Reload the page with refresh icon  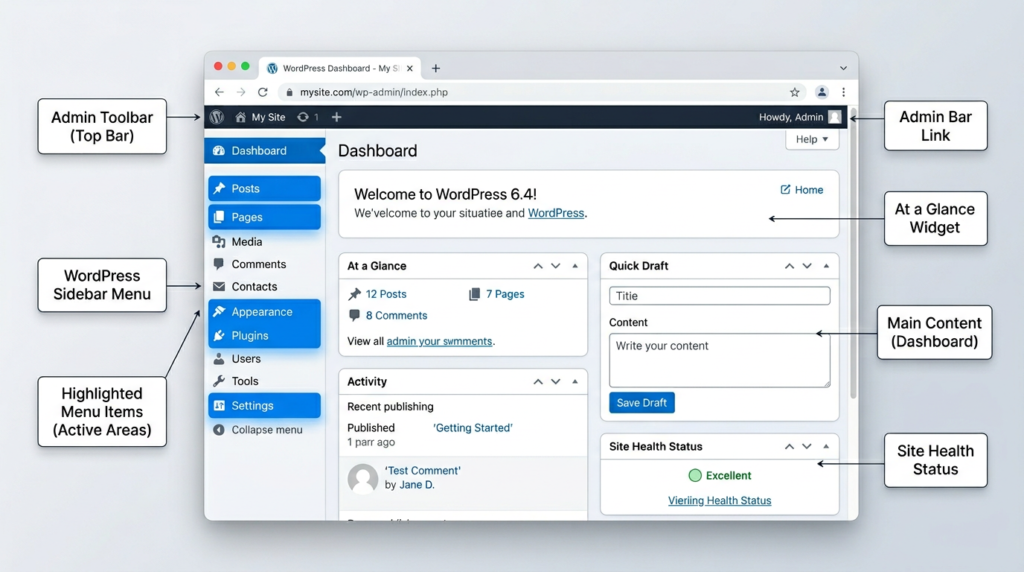tap(263, 92)
